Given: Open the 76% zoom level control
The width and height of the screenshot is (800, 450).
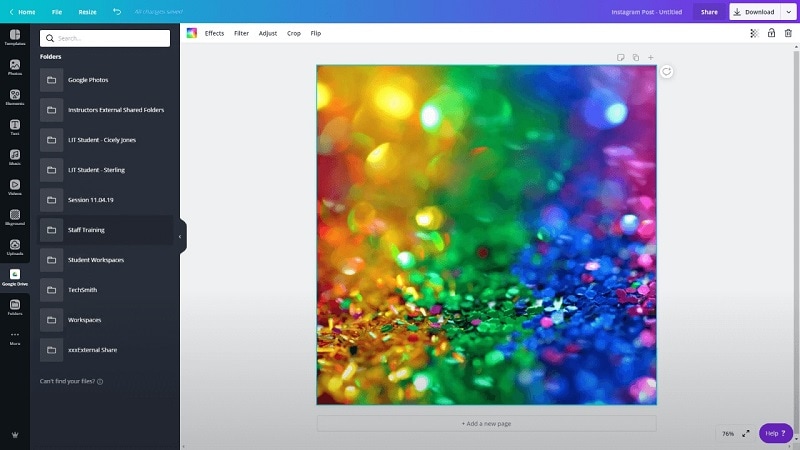Looking at the screenshot, I should click(728, 434).
